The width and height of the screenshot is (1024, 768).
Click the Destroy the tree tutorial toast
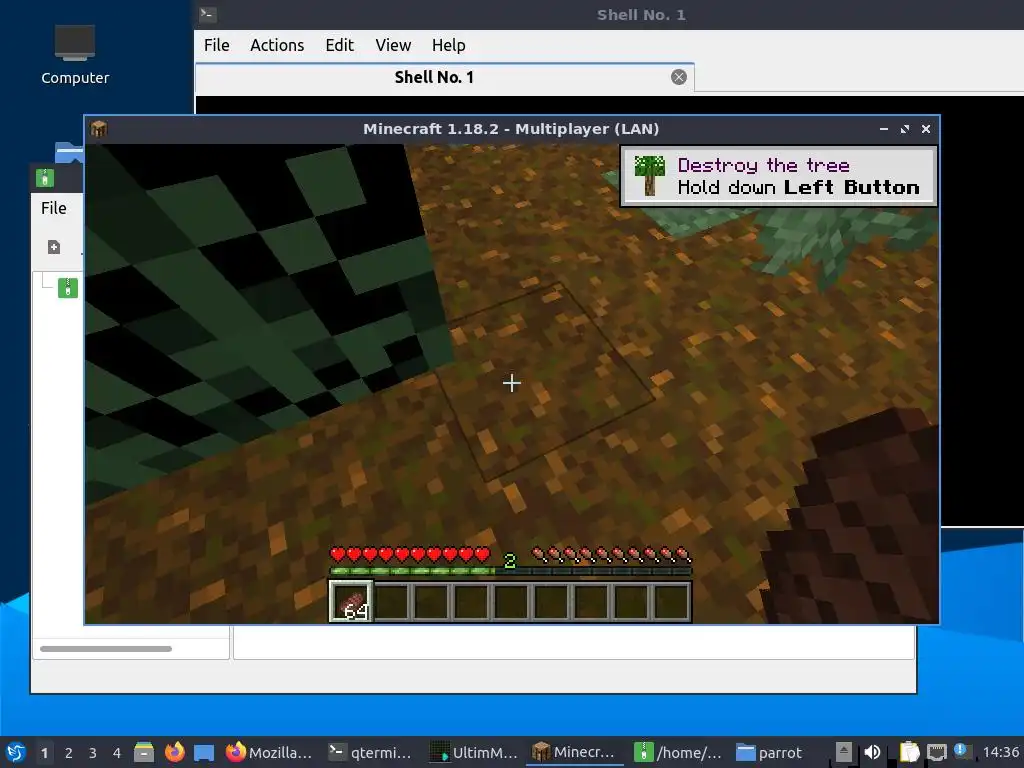[778, 176]
